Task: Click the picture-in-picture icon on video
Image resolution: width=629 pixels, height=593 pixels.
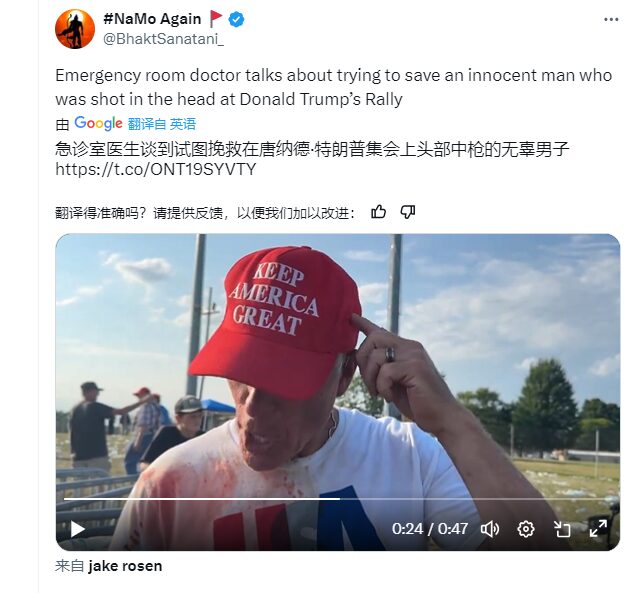Action: (562, 529)
